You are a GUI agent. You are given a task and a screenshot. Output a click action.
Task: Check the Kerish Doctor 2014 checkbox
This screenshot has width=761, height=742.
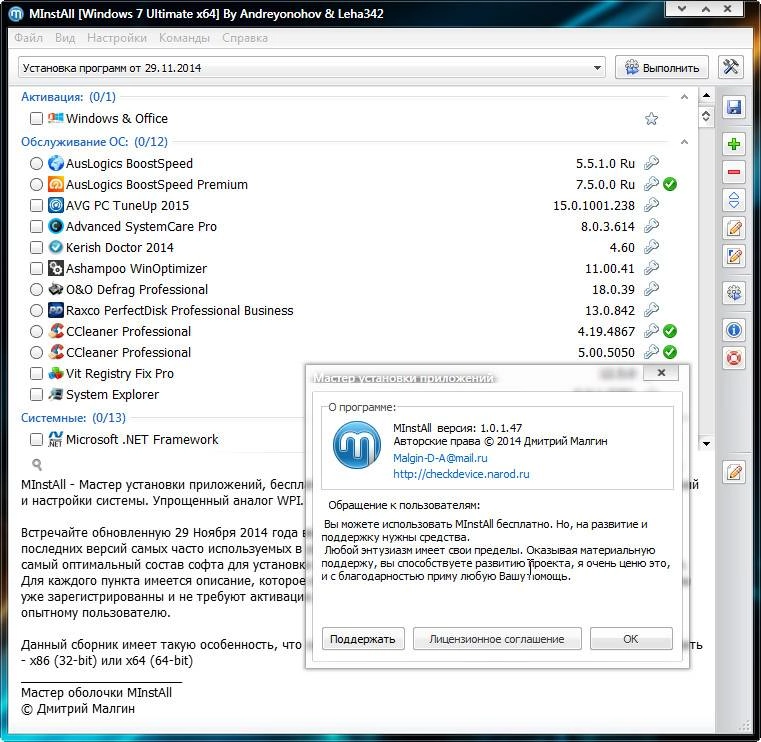click(x=36, y=247)
